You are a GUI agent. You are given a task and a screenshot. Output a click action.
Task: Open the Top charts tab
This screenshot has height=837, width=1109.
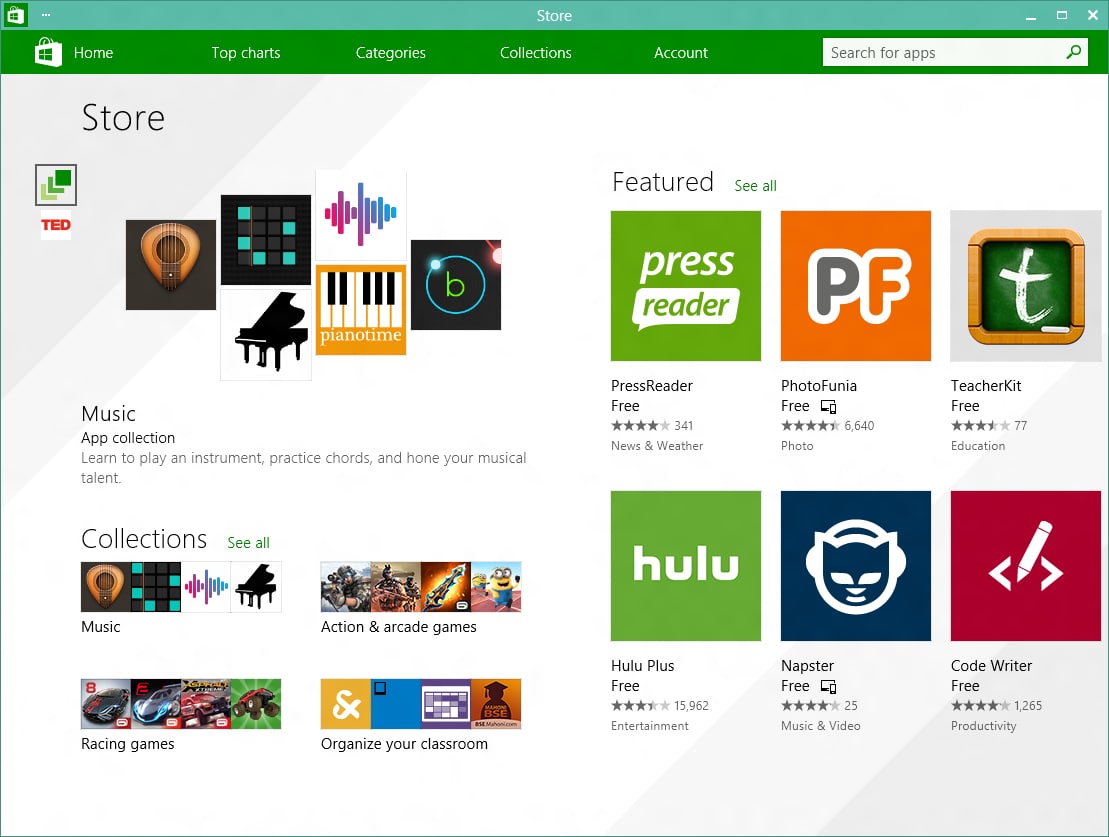coord(245,52)
